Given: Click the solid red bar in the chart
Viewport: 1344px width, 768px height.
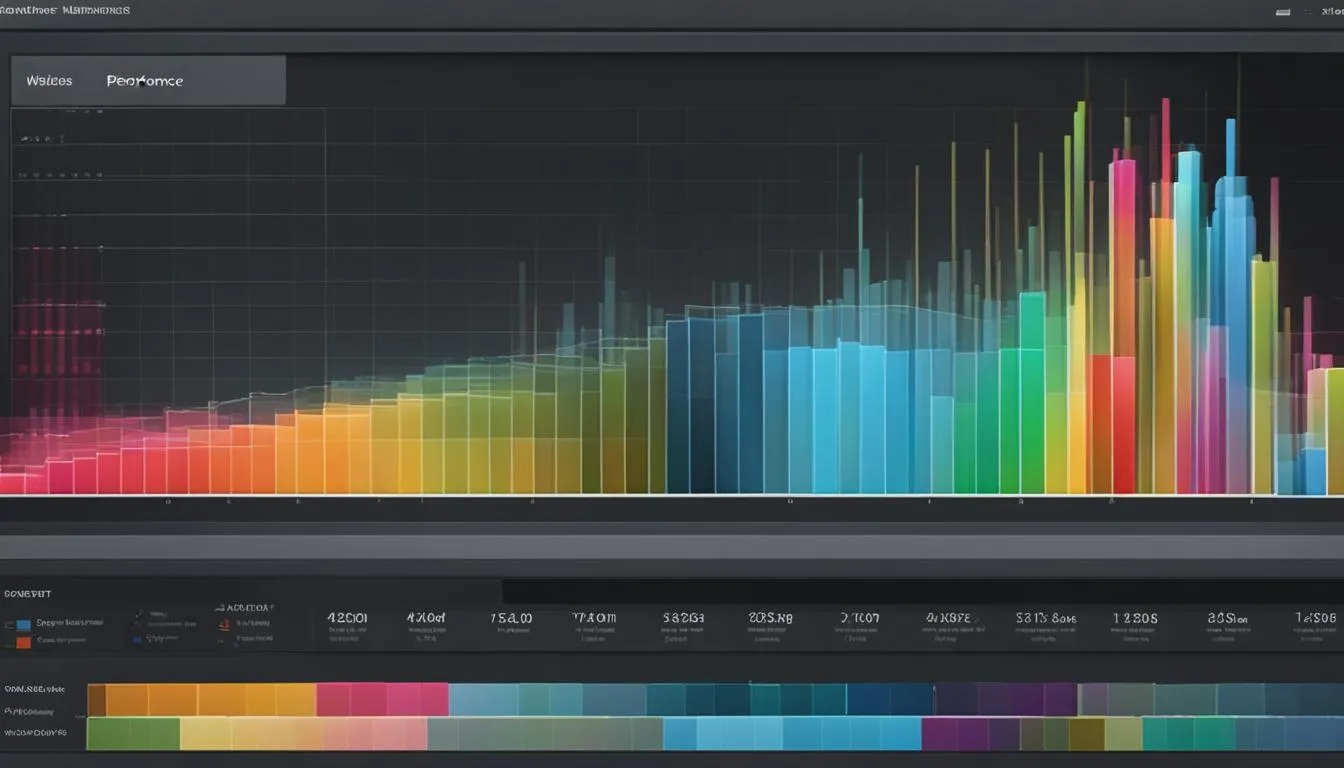Looking at the screenshot, I should click(1111, 425).
